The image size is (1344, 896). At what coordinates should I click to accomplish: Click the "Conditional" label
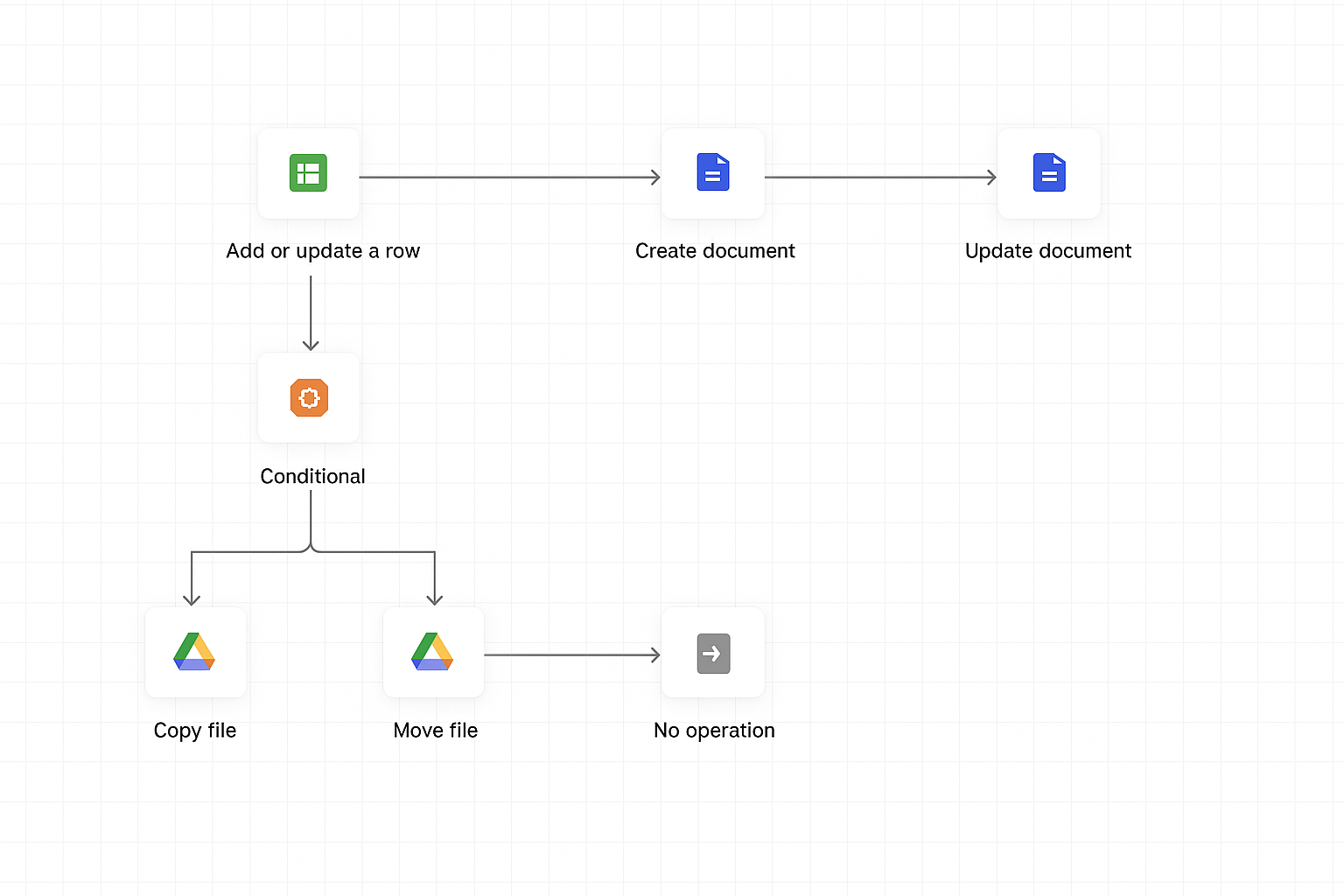coord(312,476)
